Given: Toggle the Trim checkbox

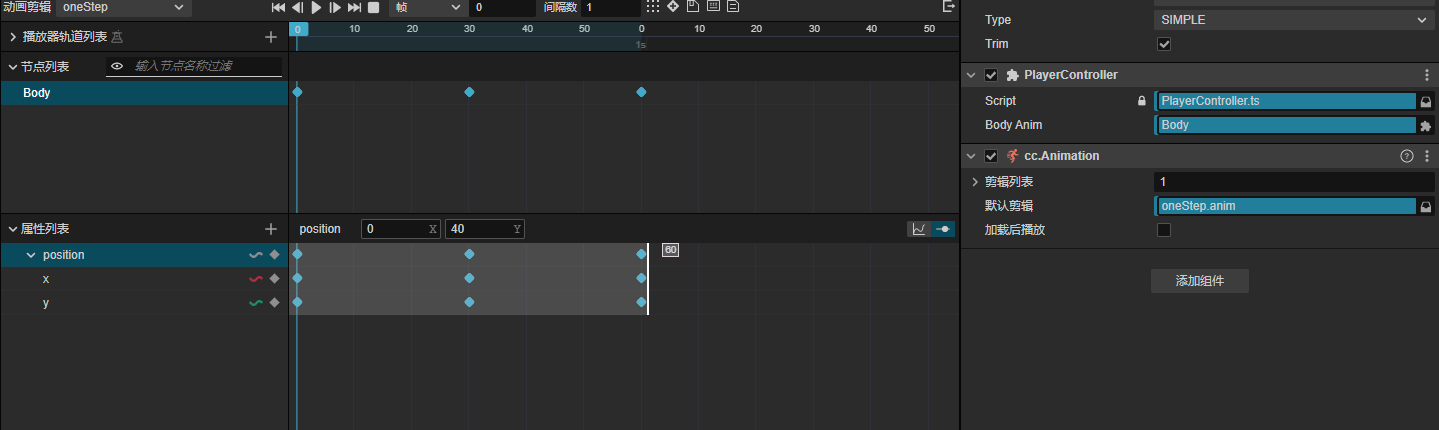Looking at the screenshot, I should (1164, 44).
